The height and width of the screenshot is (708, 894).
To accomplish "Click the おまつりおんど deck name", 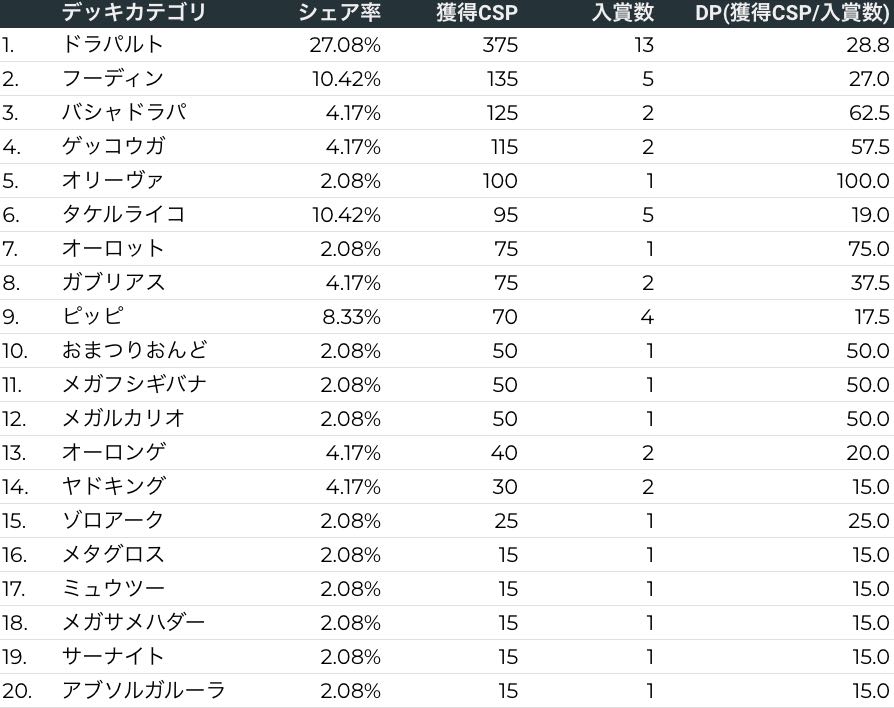I will coord(135,351).
